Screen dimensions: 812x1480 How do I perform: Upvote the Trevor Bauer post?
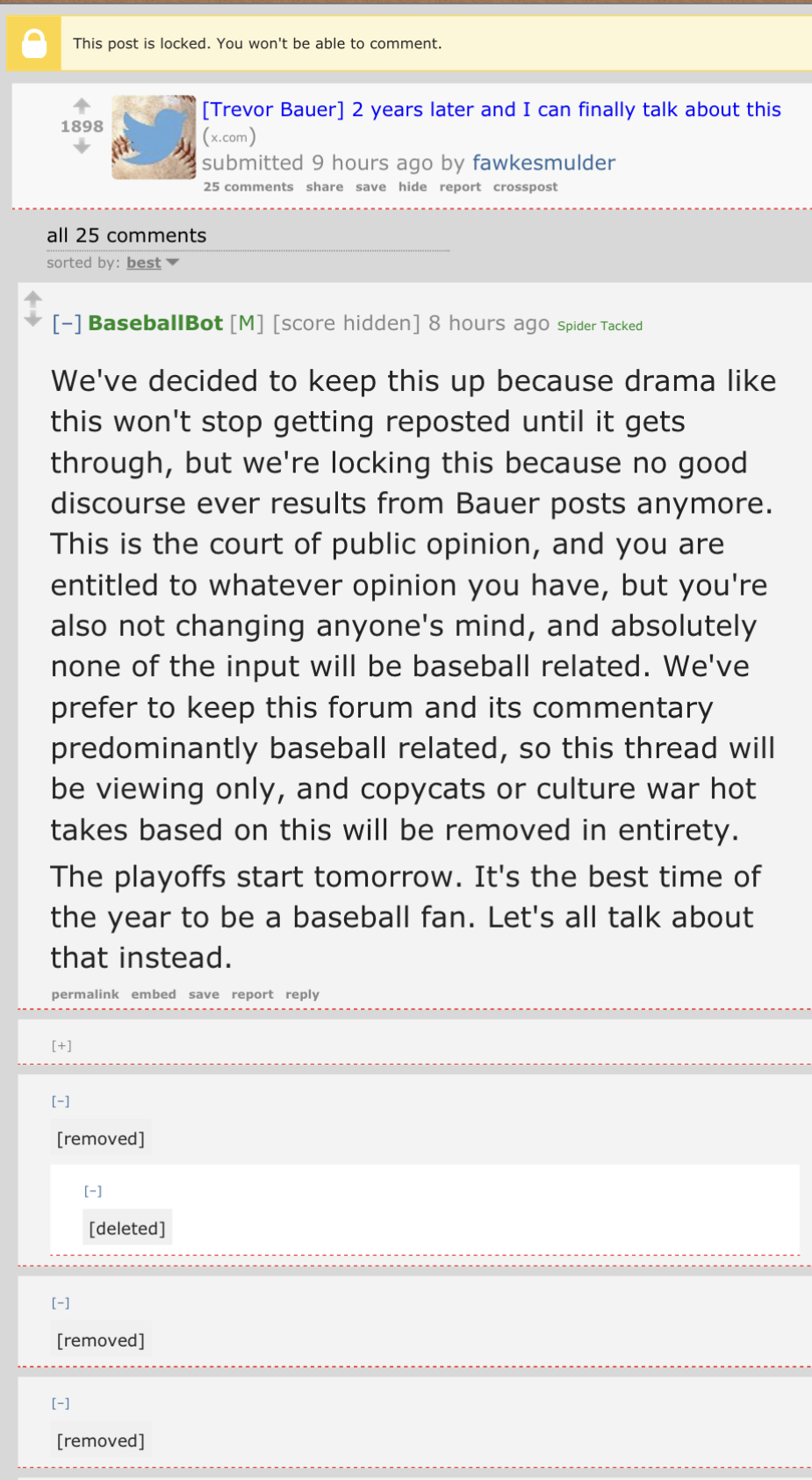[82, 105]
